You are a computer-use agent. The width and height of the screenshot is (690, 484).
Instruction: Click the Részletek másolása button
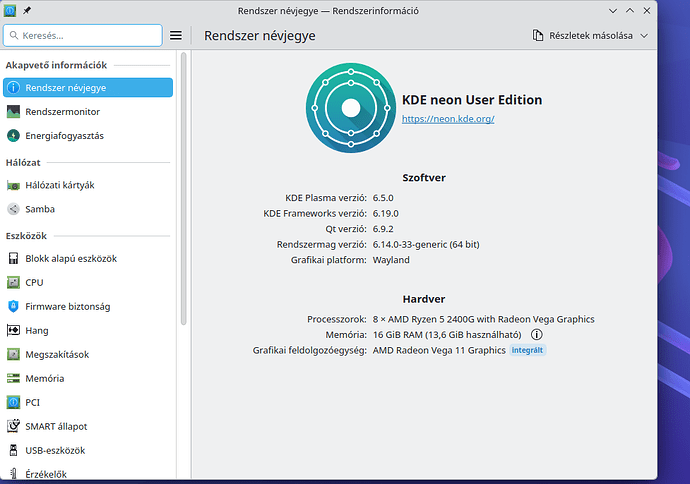tap(590, 36)
